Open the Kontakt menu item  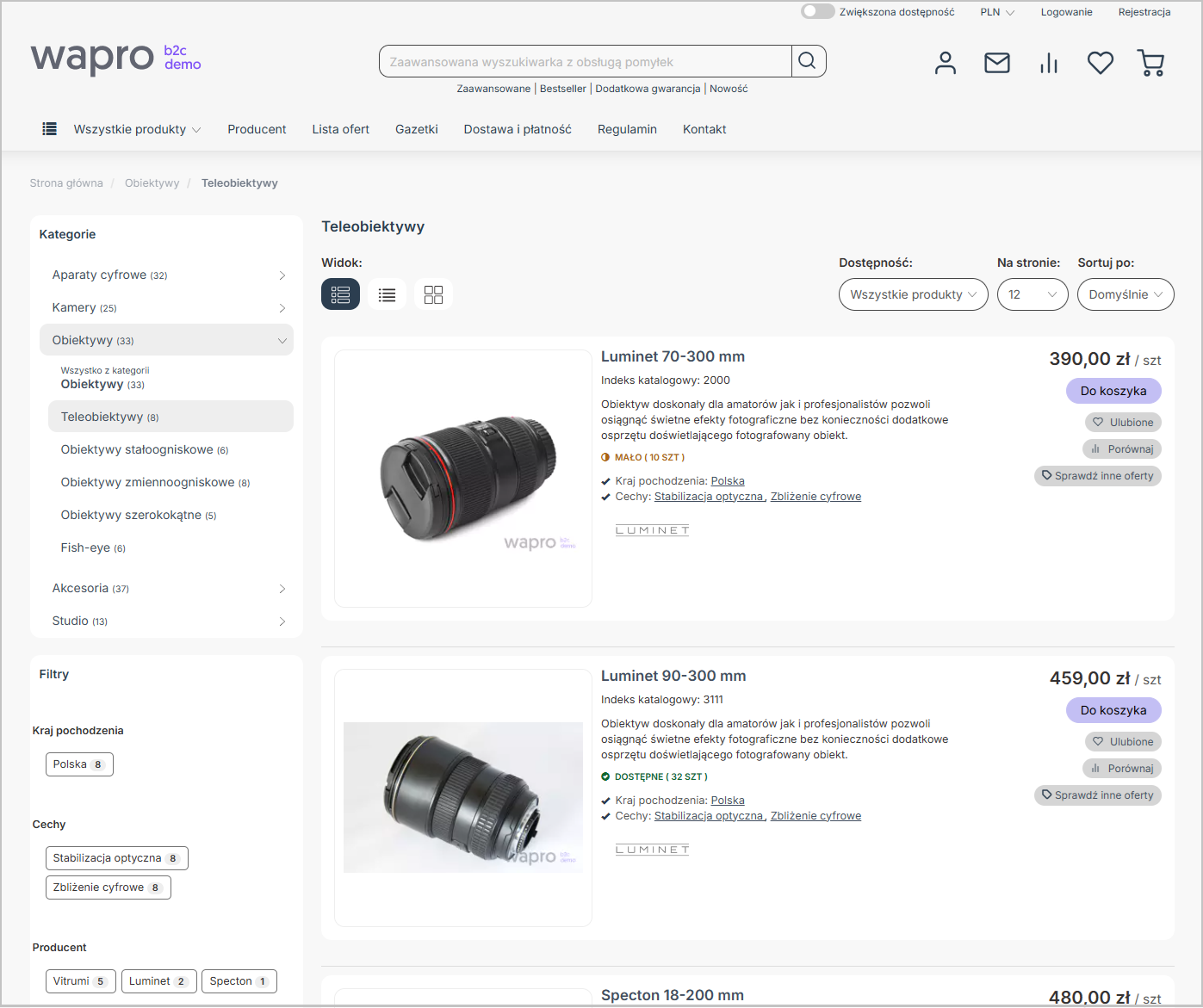[704, 129]
